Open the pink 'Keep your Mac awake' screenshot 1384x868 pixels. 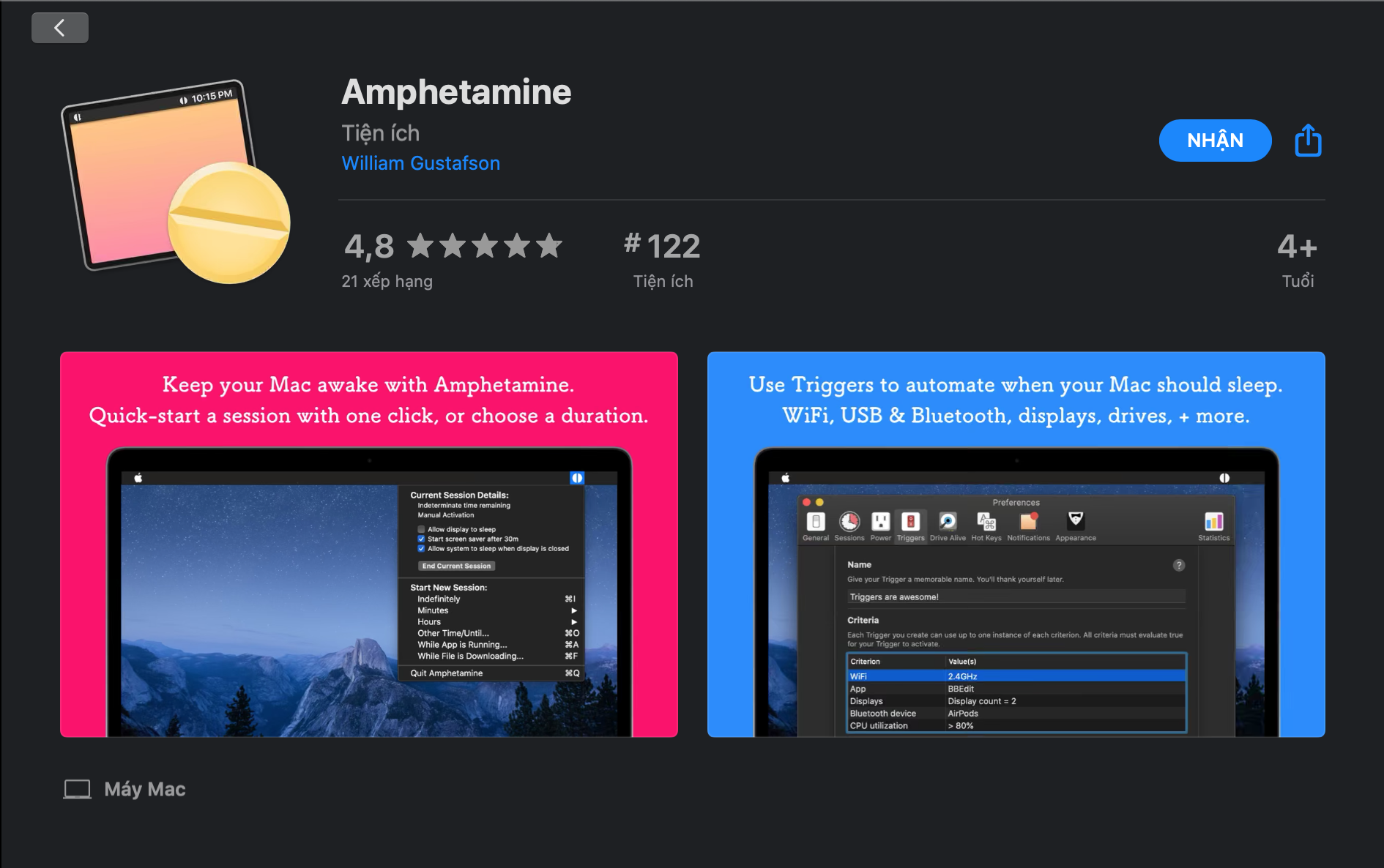point(369,545)
